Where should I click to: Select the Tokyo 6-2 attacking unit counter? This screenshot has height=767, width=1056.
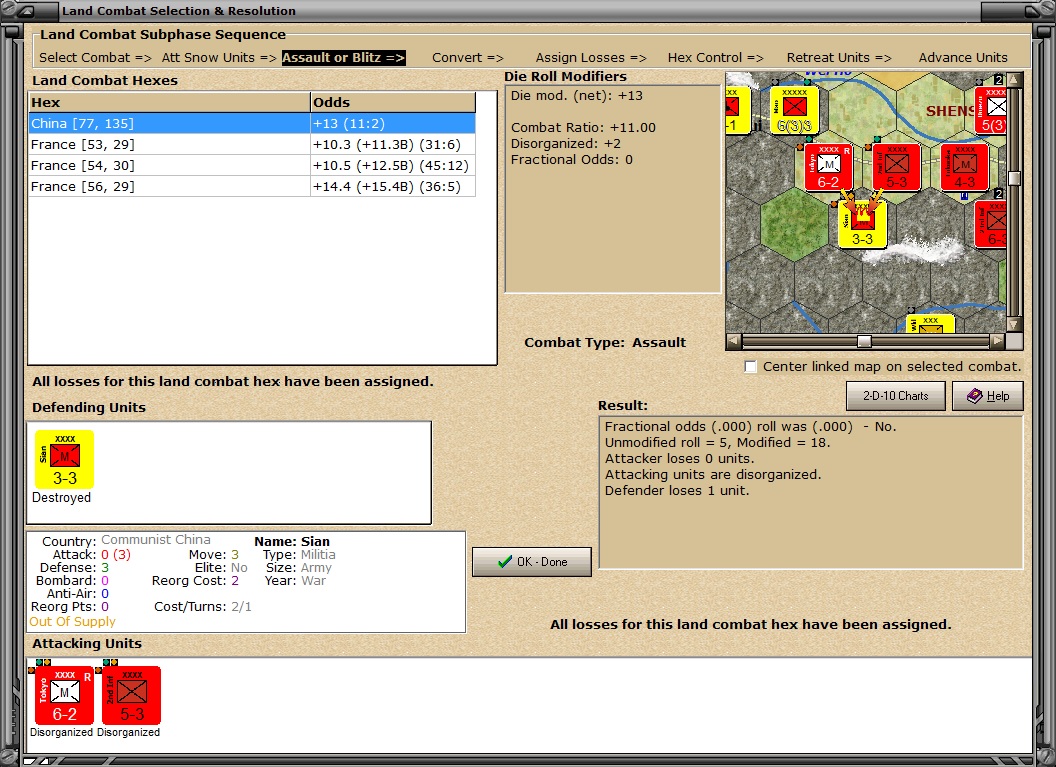coord(64,695)
